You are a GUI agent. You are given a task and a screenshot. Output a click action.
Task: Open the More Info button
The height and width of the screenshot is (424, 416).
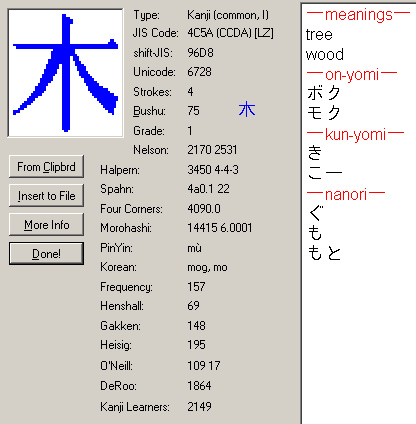(46, 225)
